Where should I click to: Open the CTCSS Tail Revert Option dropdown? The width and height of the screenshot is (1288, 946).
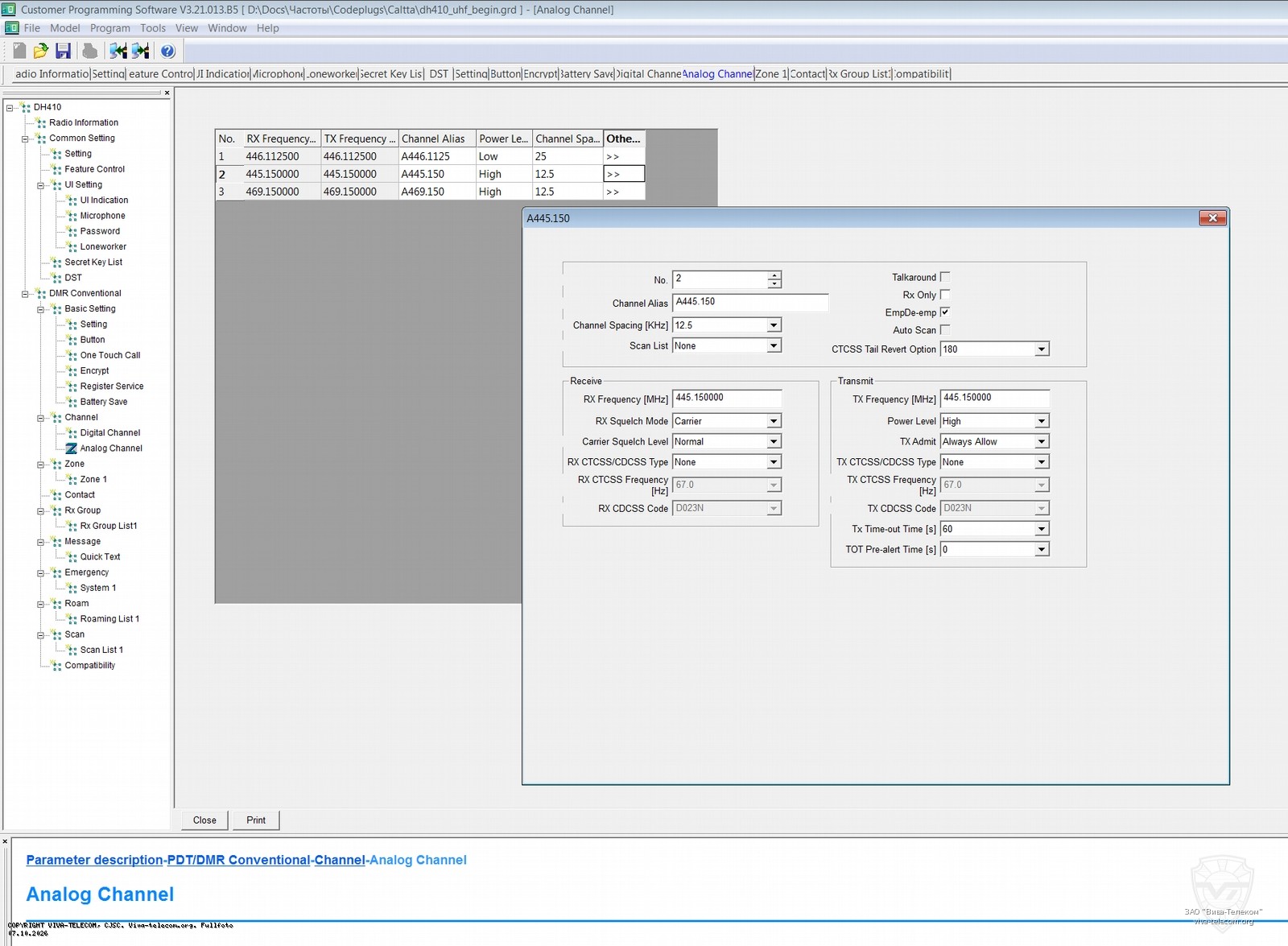tap(1042, 349)
